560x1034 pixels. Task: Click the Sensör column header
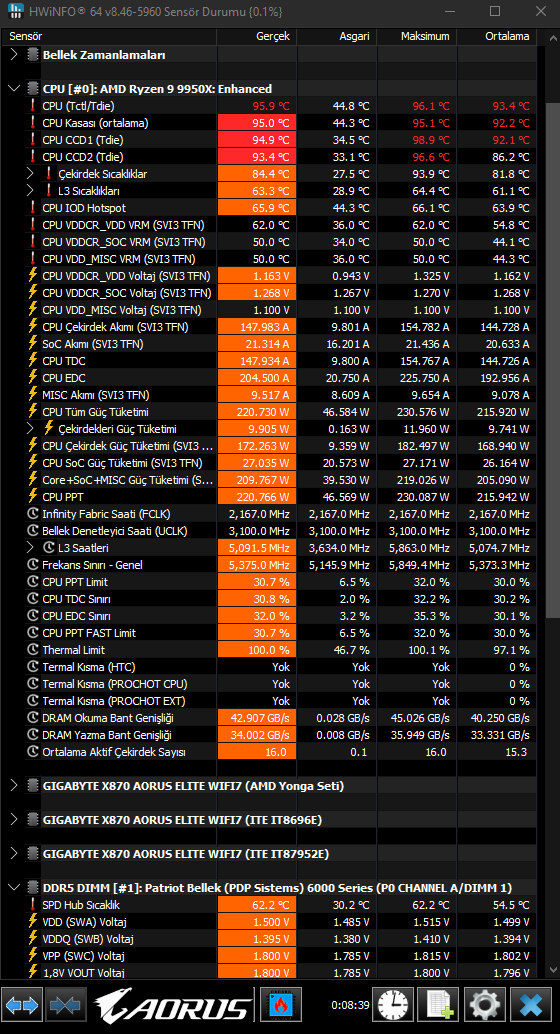(x=110, y=37)
